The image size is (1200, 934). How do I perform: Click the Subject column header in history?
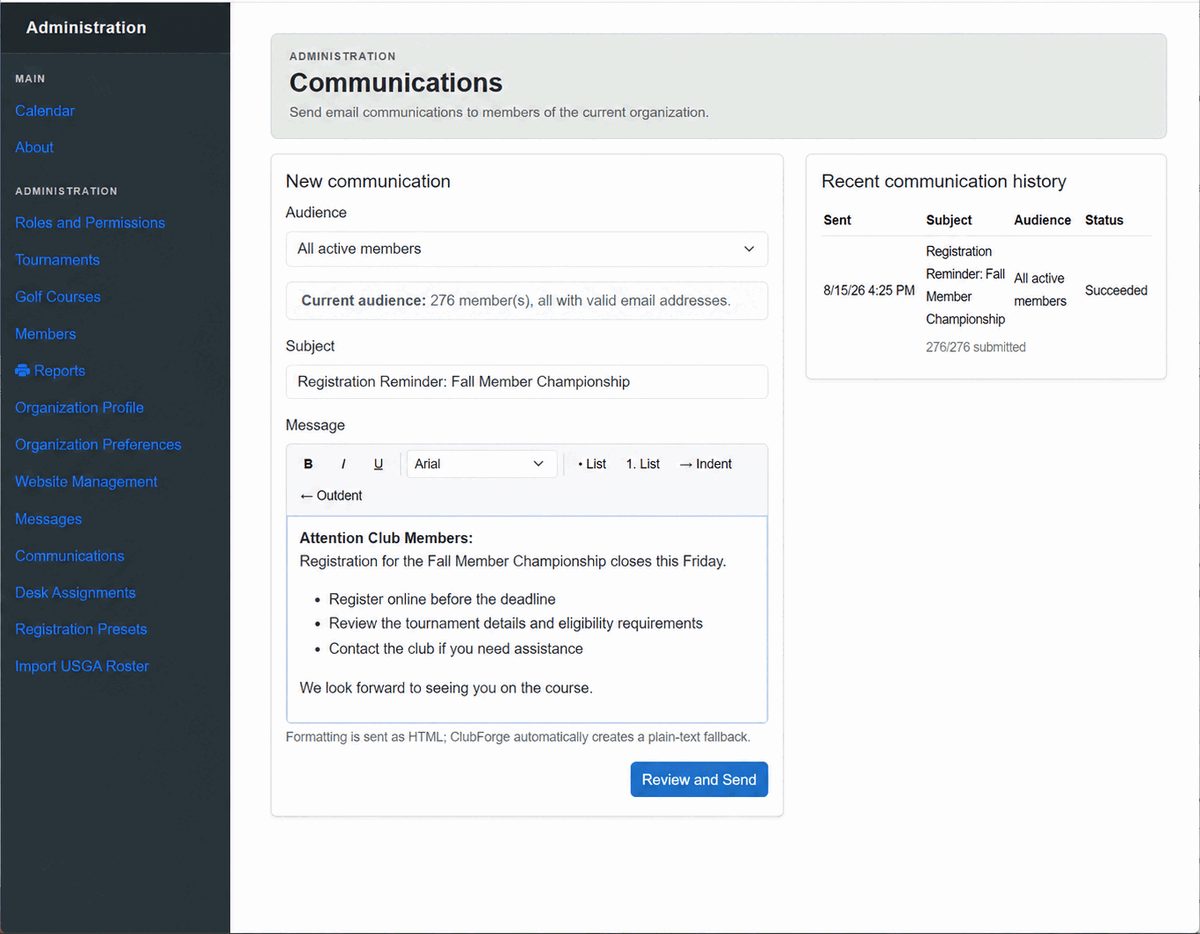tap(949, 220)
